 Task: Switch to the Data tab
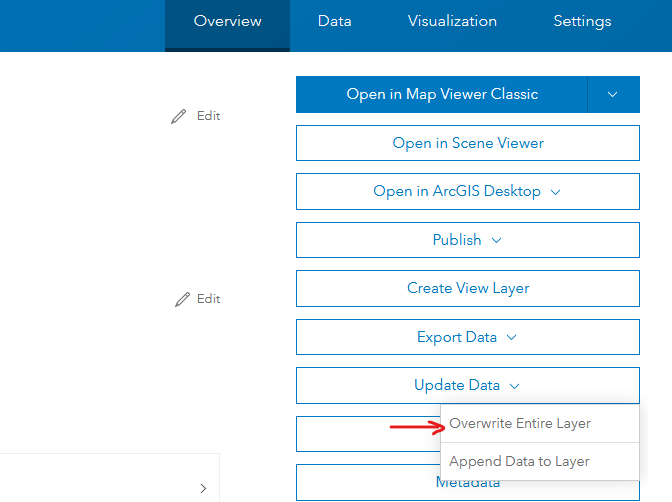coord(334,21)
